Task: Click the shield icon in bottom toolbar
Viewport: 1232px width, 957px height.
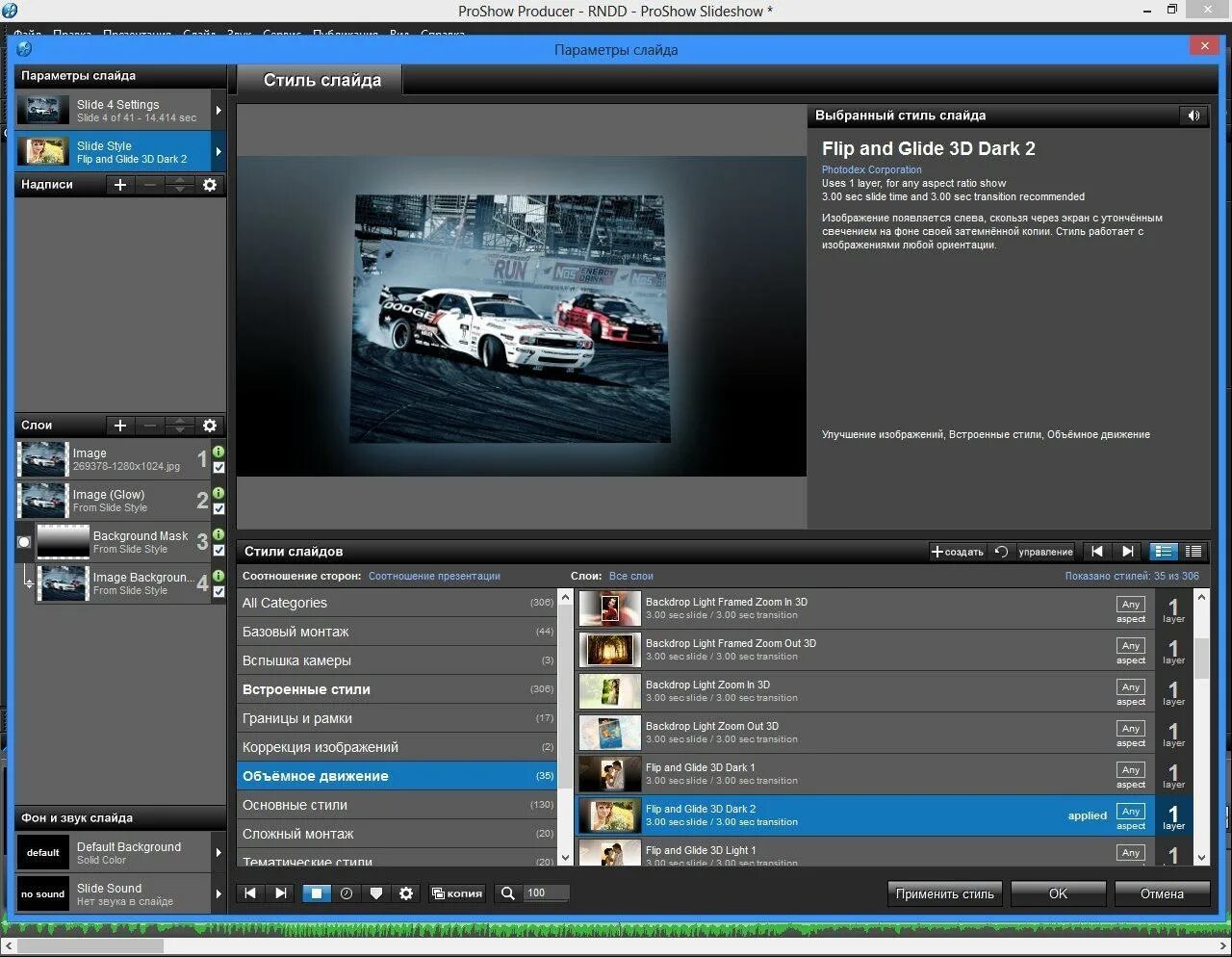Action: 376,892
